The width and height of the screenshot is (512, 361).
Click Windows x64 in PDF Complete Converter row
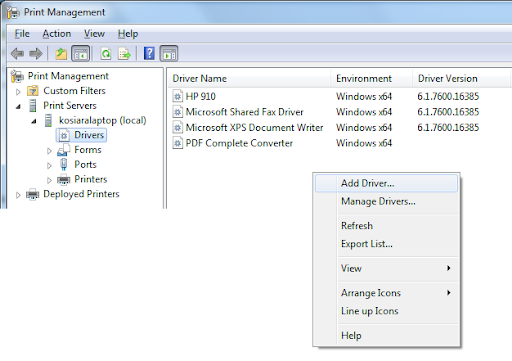364,143
